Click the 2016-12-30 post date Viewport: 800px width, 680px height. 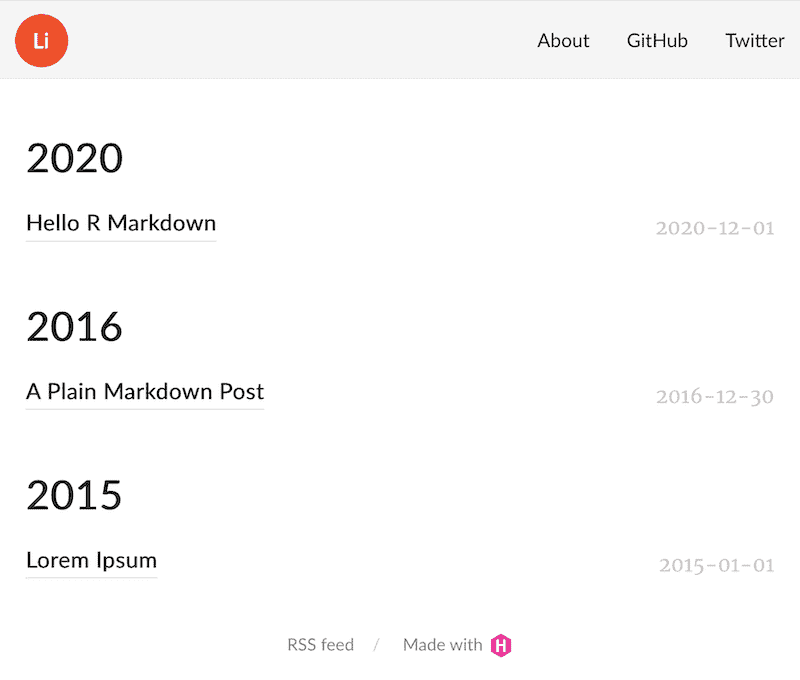pyautogui.click(x=715, y=396)
